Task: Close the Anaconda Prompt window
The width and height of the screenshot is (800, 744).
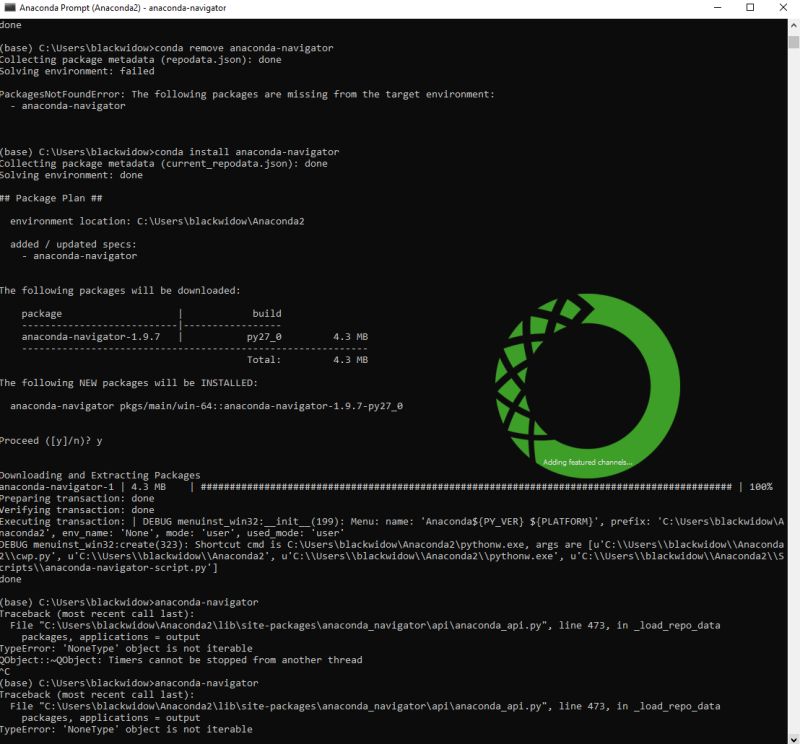Action: (x=783, y=8)
